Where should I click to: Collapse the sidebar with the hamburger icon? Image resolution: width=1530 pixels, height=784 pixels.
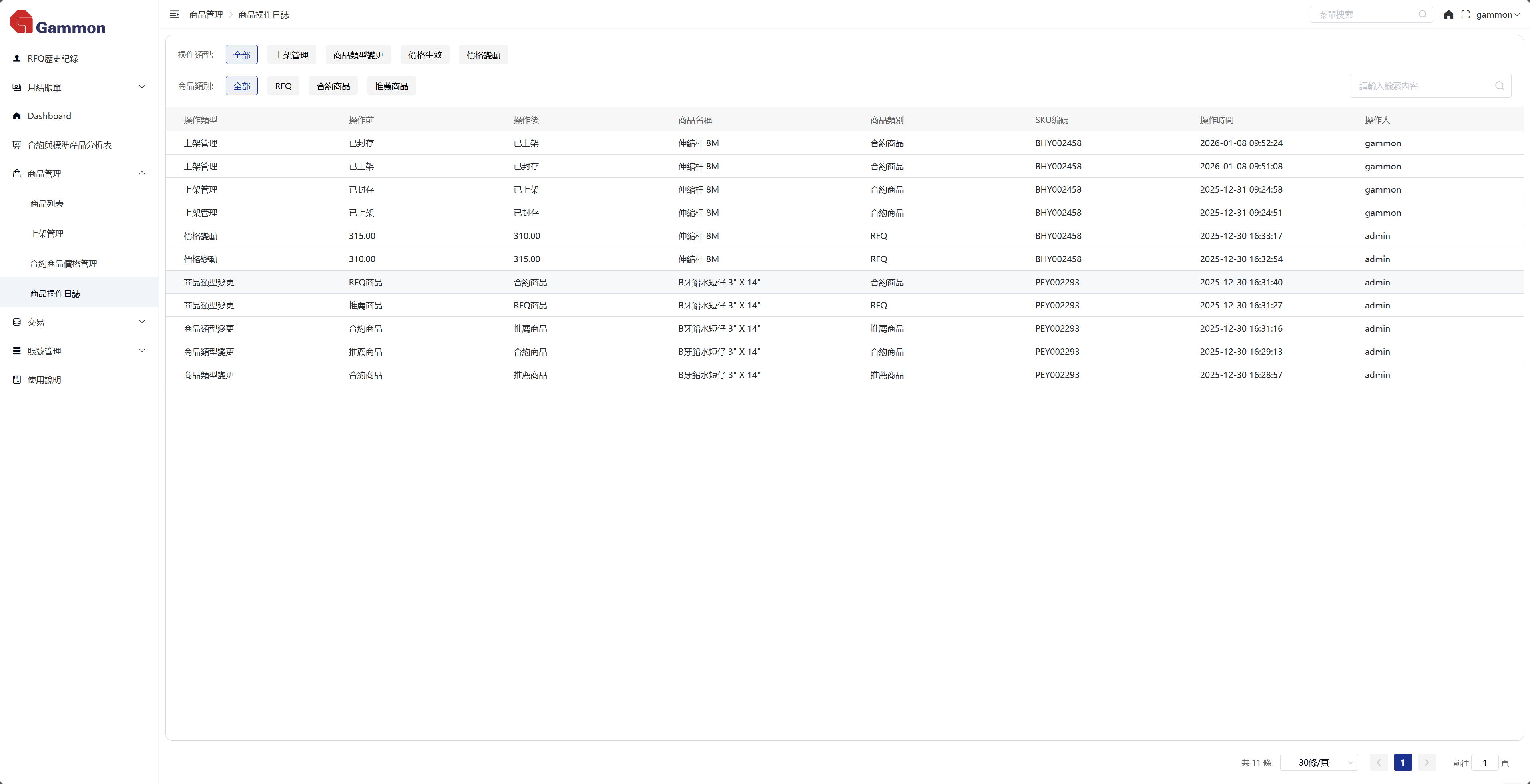[174, 14]
